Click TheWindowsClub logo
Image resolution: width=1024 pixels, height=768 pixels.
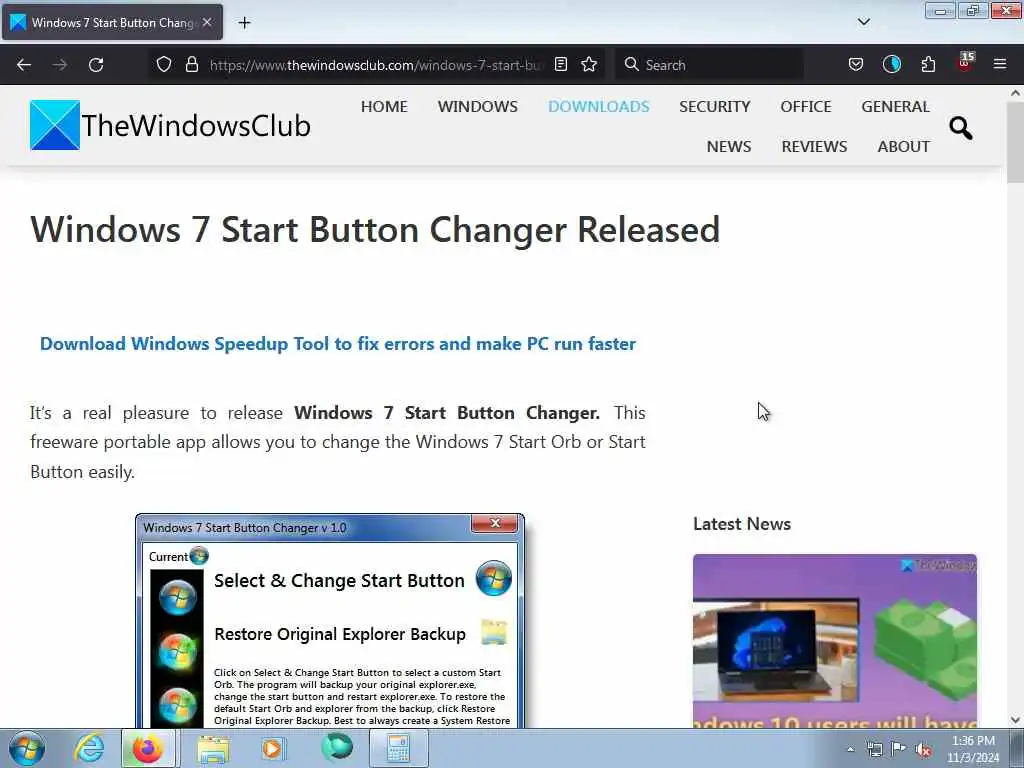170,125
